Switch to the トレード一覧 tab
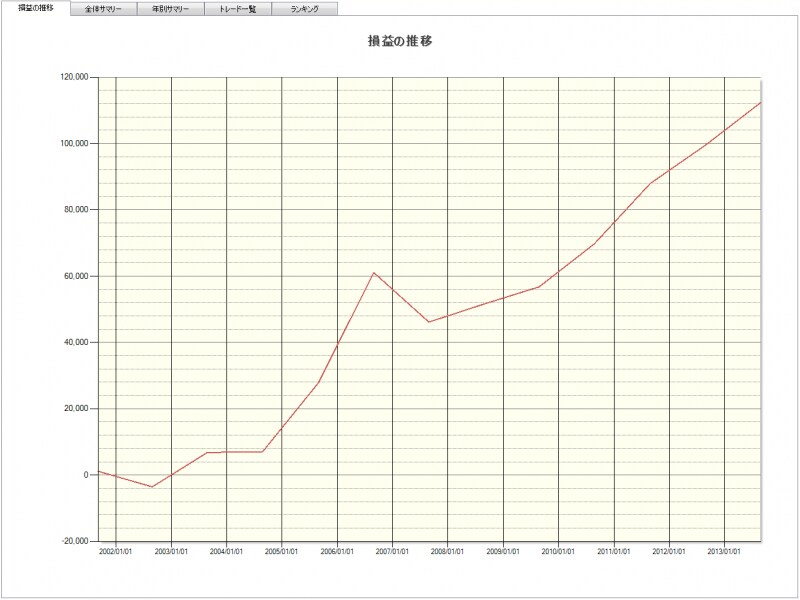Image resolution: width=800 pixels, height=600 pixels. point(238,9)
